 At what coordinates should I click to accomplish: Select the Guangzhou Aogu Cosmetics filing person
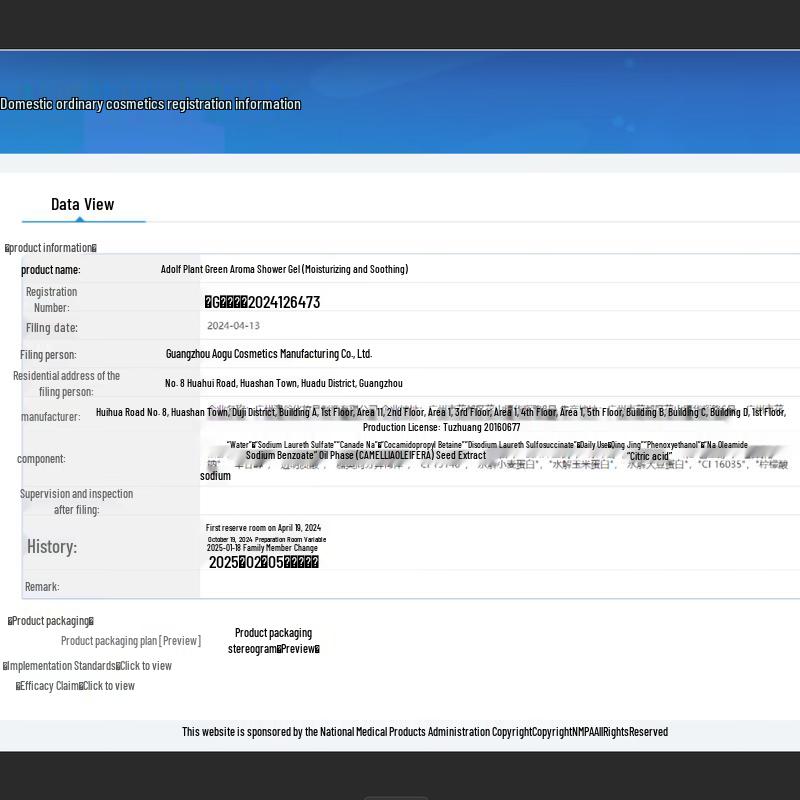pyautogui.click(x=269, y=354)
